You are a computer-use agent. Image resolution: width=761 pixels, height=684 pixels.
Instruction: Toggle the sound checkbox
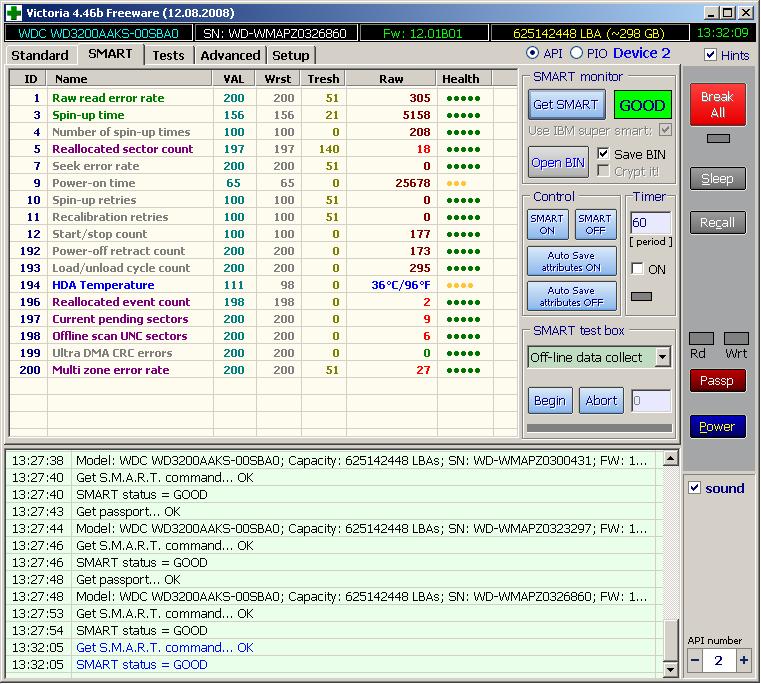pyautogui.click(x=695, y=488)
